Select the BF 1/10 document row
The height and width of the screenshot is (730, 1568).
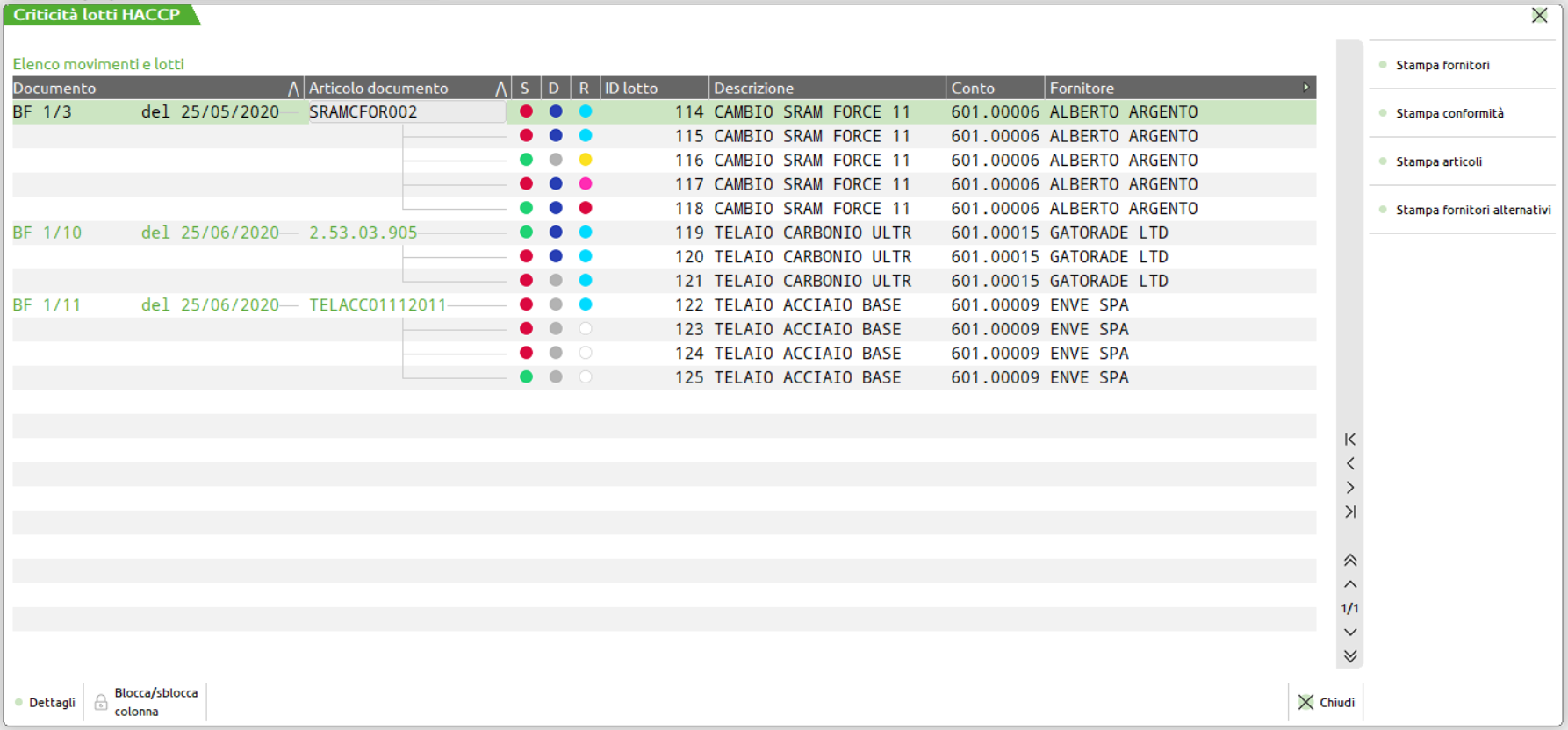coord(47,233)
